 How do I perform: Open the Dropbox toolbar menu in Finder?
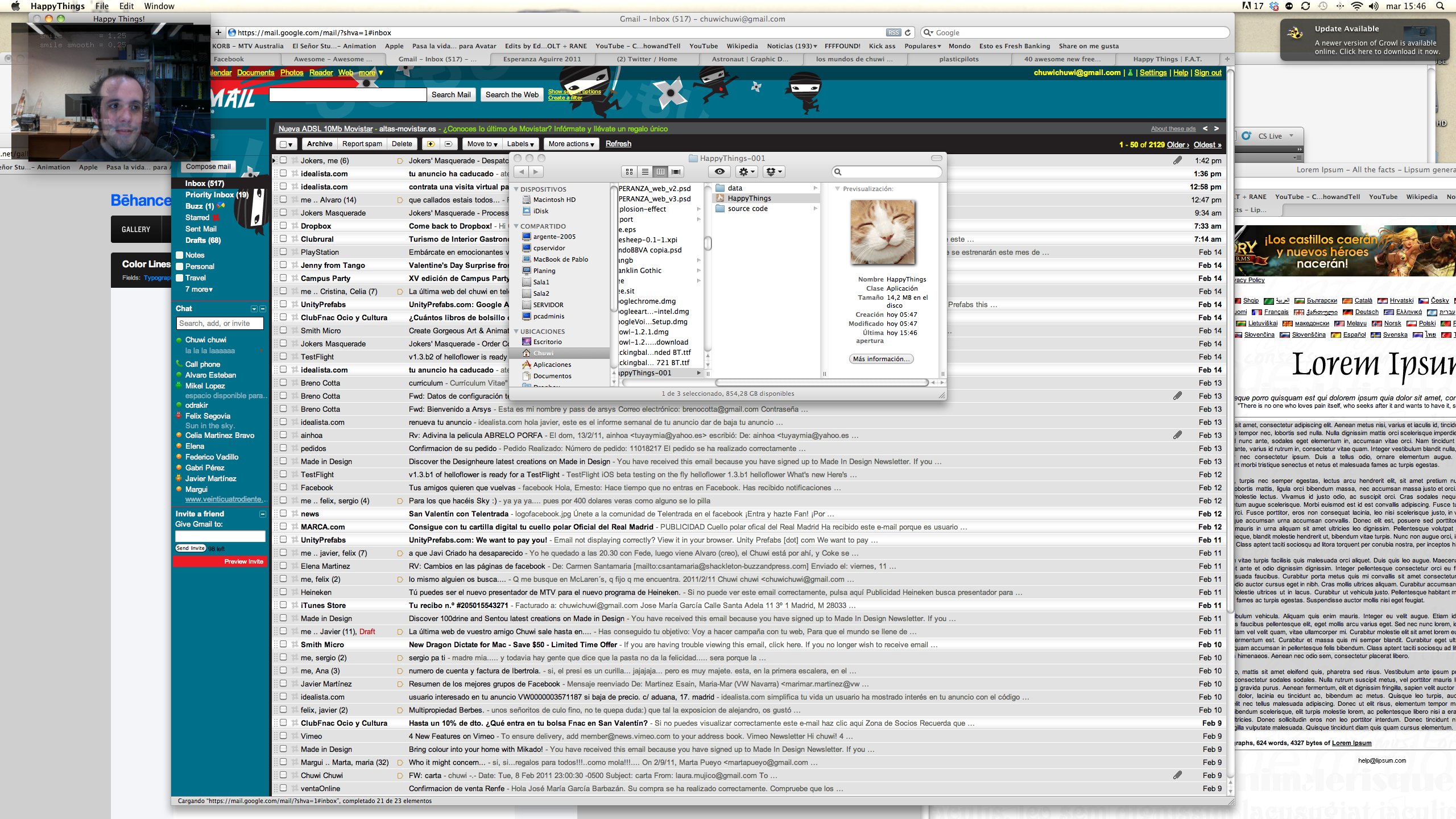pyautogui.click(x=774, y=171)
